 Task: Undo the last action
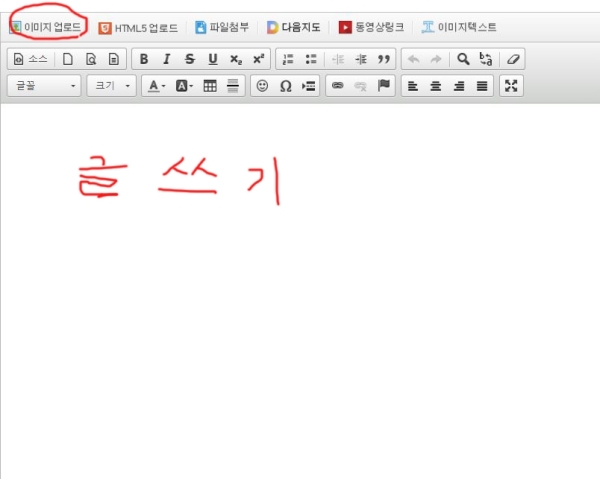point(413,59)
